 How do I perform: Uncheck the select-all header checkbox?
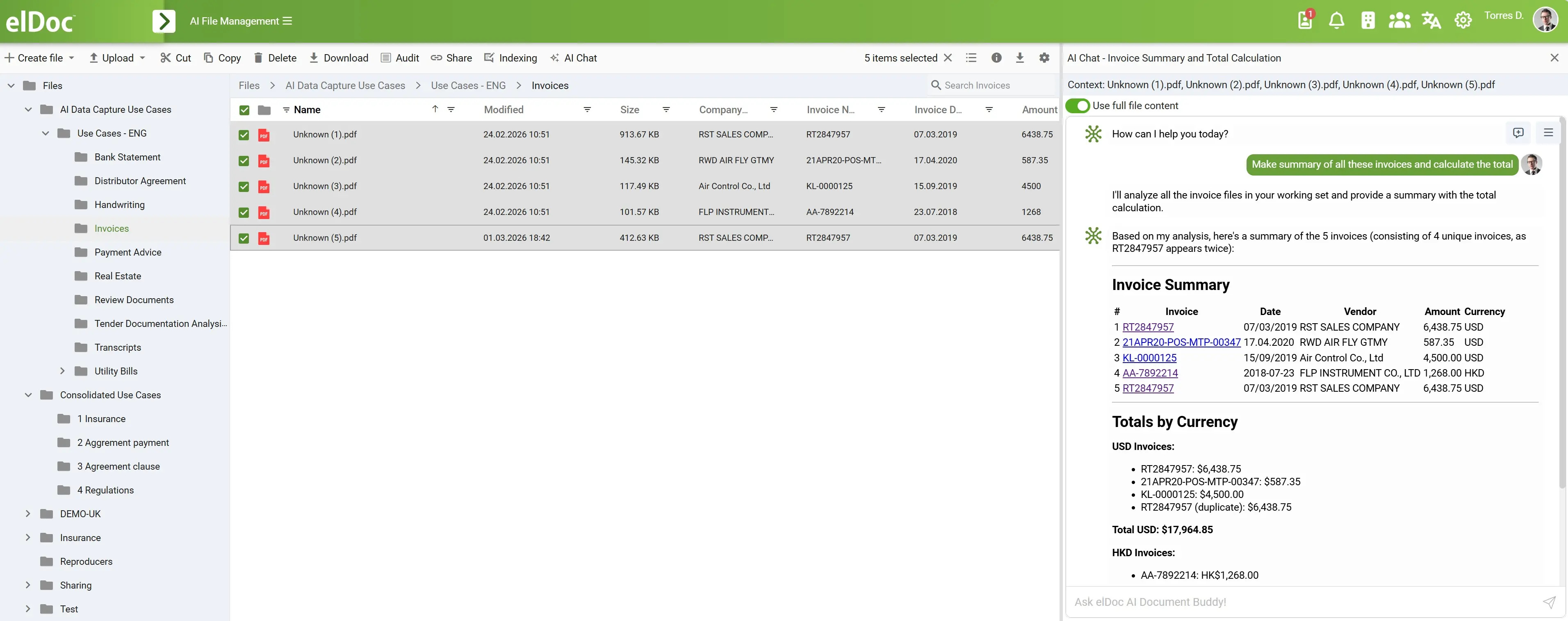pos(244,110)
